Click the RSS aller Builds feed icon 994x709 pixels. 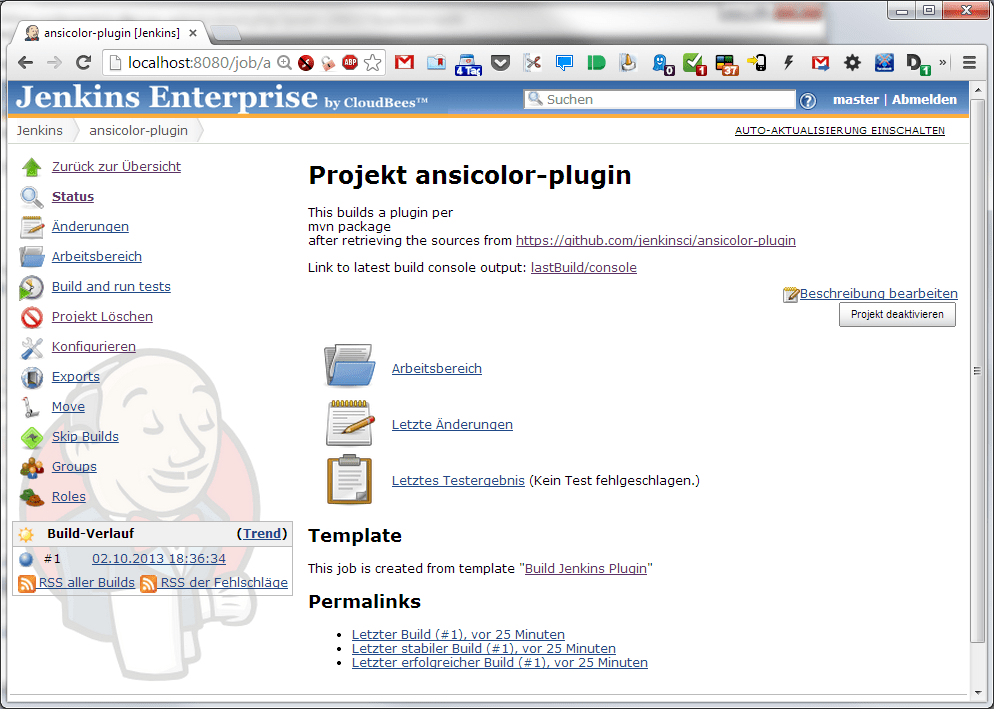(27, 583)
